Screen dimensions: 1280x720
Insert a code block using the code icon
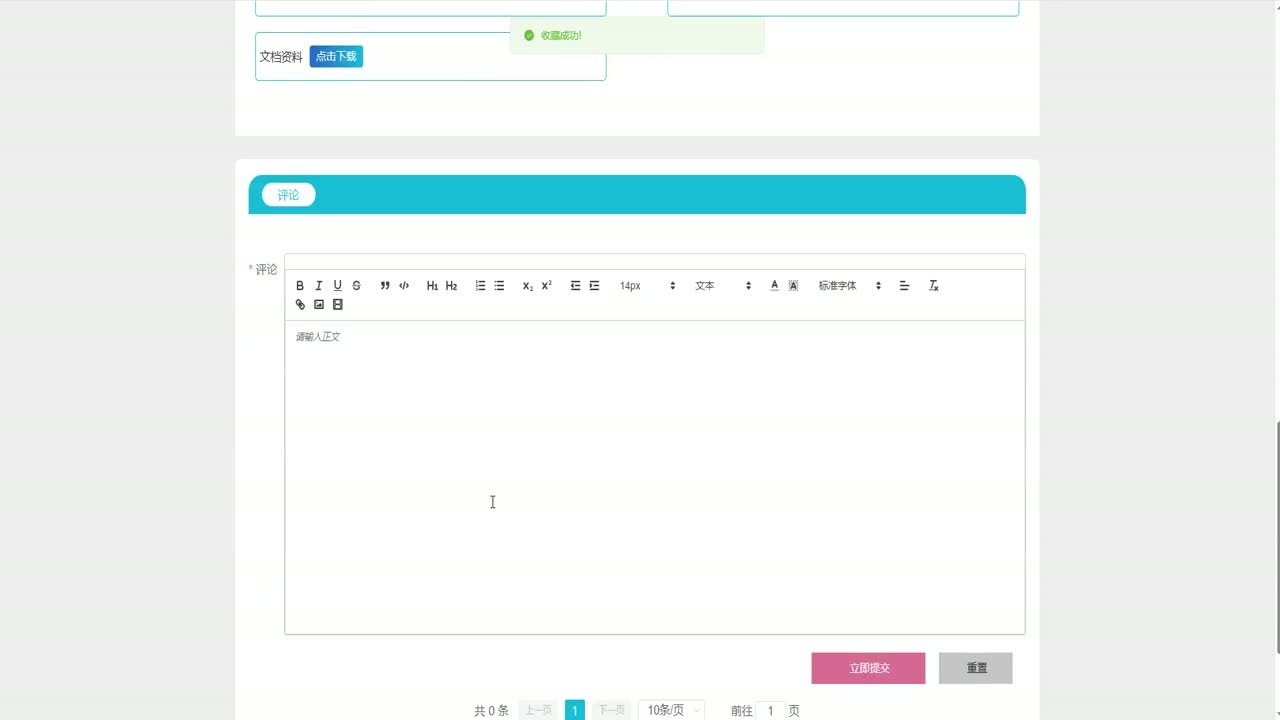click(x=404, y=286)
